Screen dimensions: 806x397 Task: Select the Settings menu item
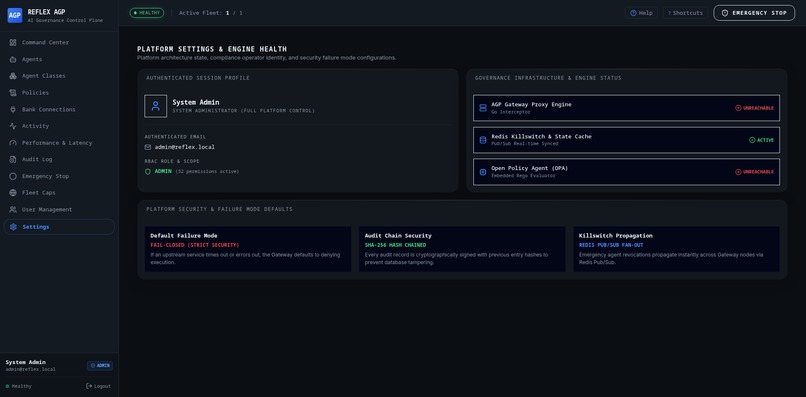pyautogui.click(x=59, y=227)
